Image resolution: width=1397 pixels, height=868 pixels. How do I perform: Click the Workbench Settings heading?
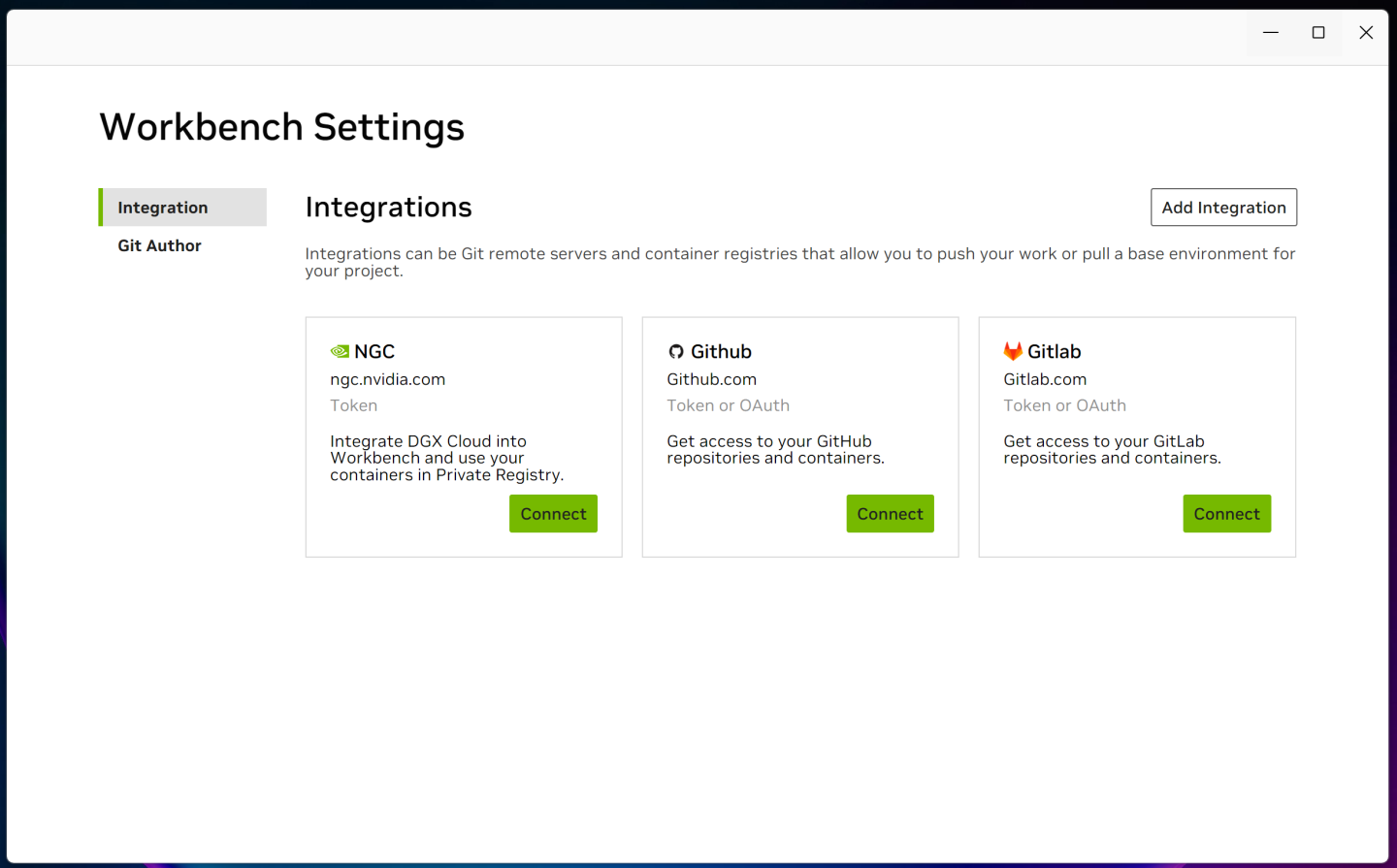[x=281, y=126]
